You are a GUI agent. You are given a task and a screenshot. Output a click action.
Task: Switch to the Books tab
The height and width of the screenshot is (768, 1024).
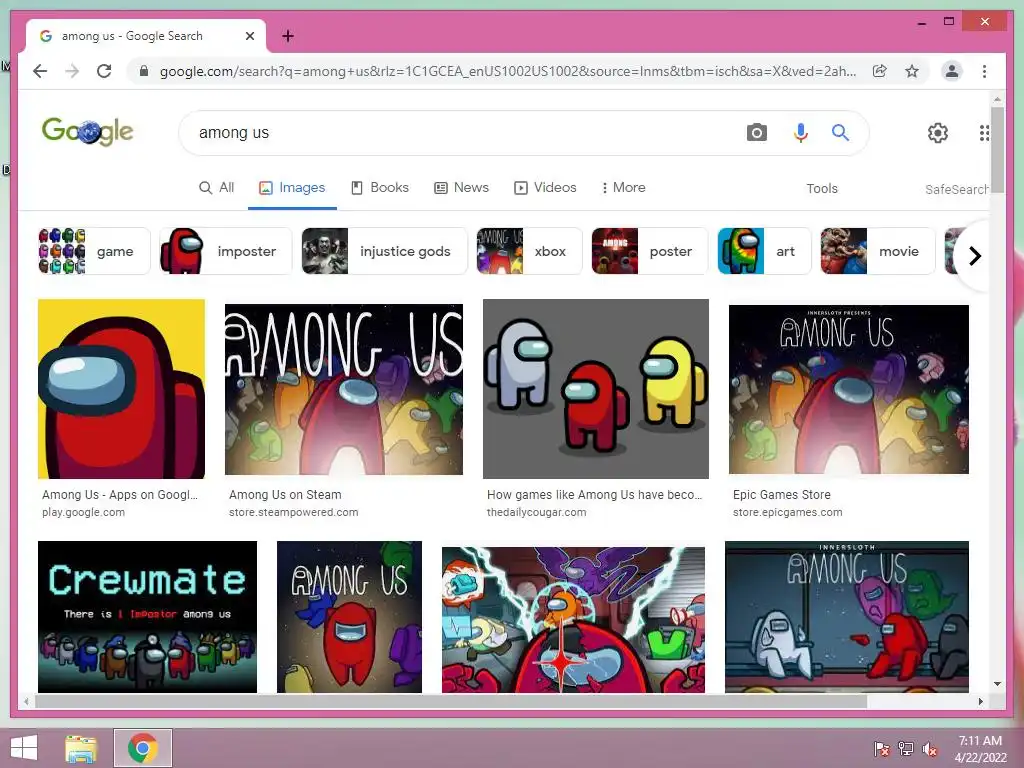[x=379, y=188]
